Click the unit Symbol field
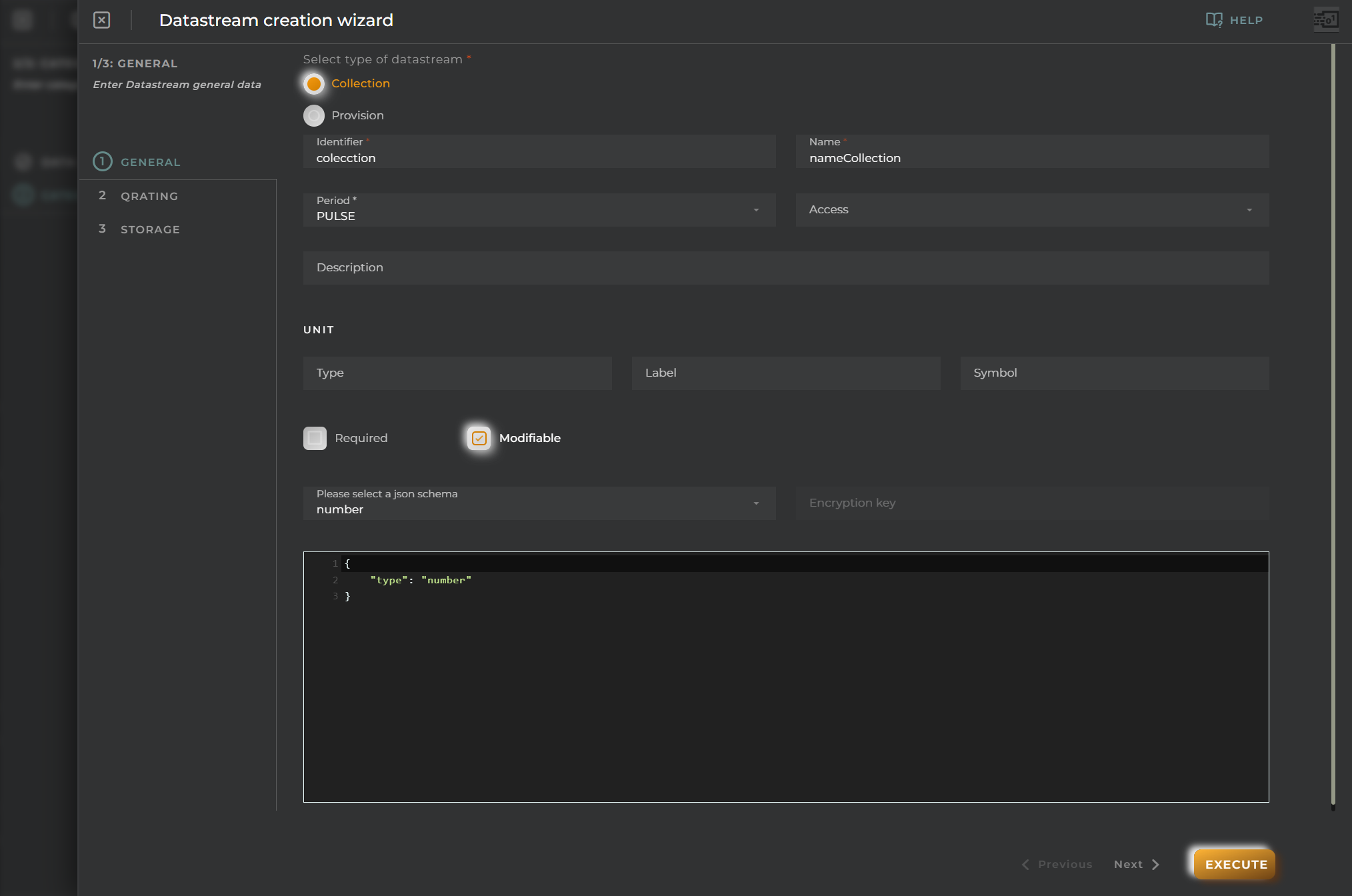1352x896 pixels. [x=1115, y=373]
